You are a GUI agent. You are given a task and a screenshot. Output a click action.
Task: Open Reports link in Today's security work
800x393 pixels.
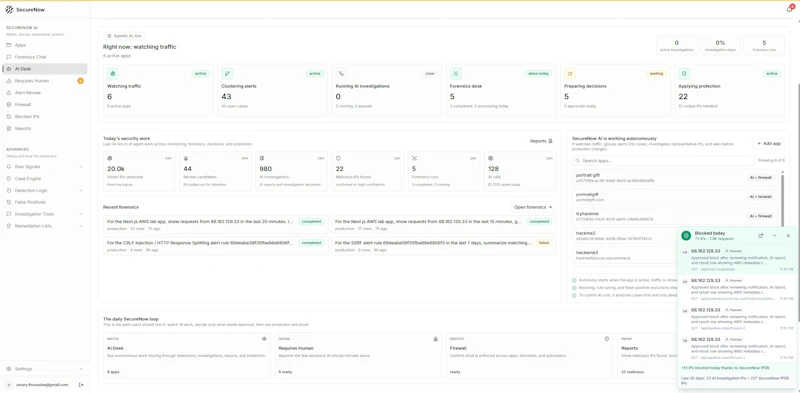pyautogui.click(x=541, y=141)
